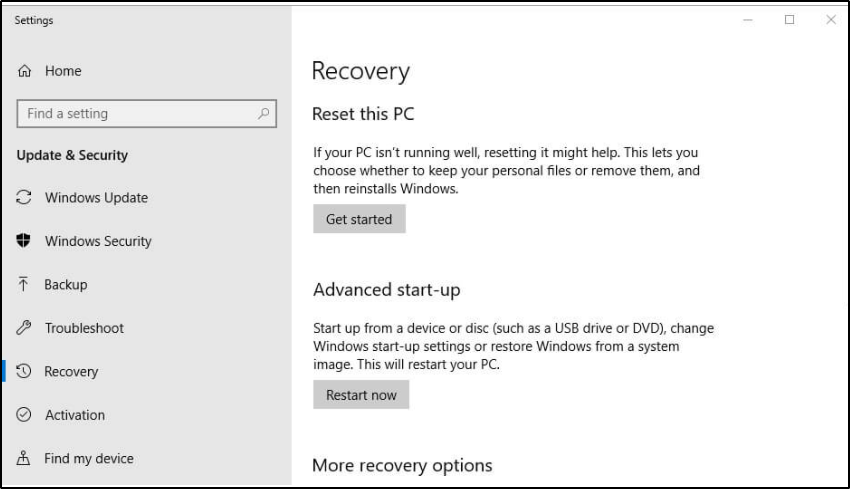Focus the Find a setting search box

click(135, 114)
